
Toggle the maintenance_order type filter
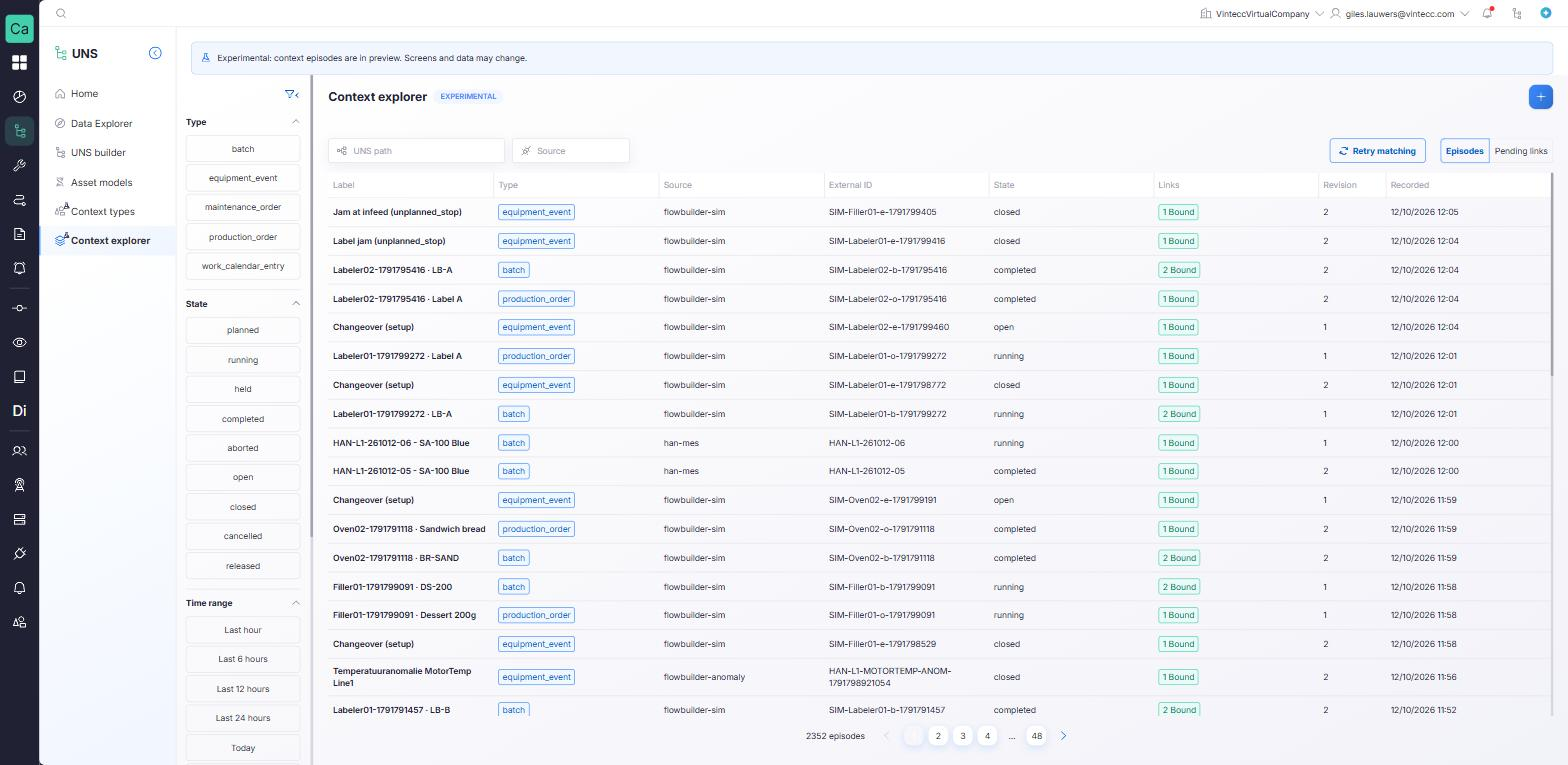[243, 207]
